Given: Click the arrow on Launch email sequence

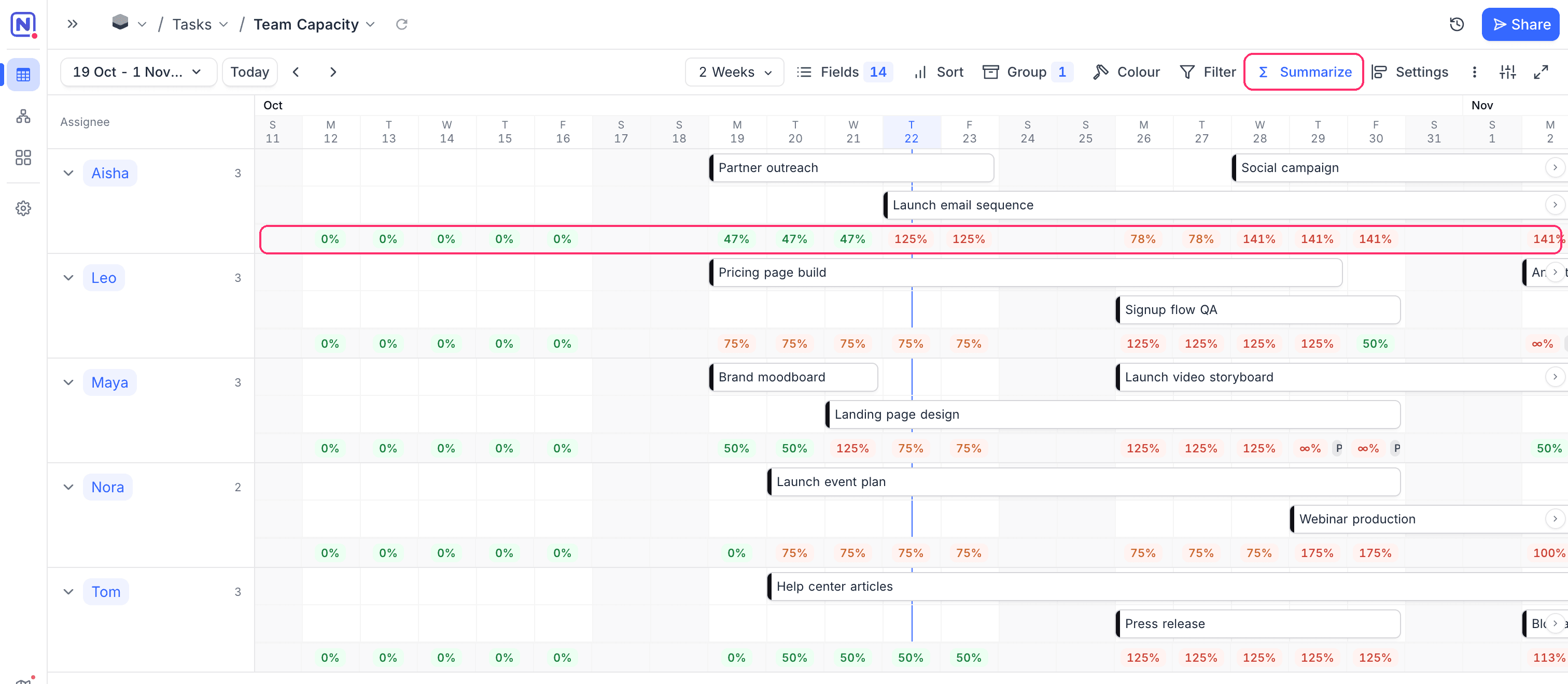Looking at the screenshot, I should coord(1555,205).
